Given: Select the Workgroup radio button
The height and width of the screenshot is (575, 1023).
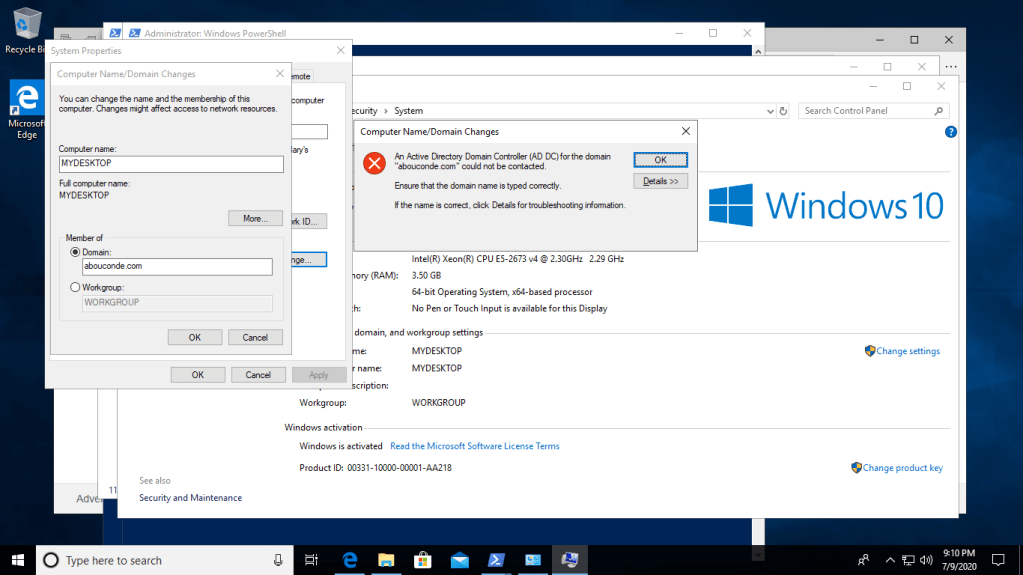Looking at the screenshot, I should pos(75,288).
